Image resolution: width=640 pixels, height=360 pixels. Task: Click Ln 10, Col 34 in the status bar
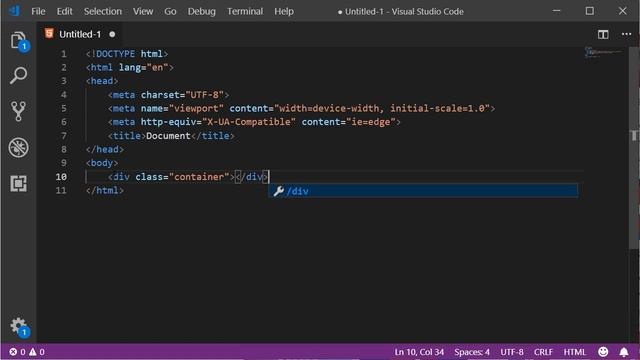click(419, 352)
